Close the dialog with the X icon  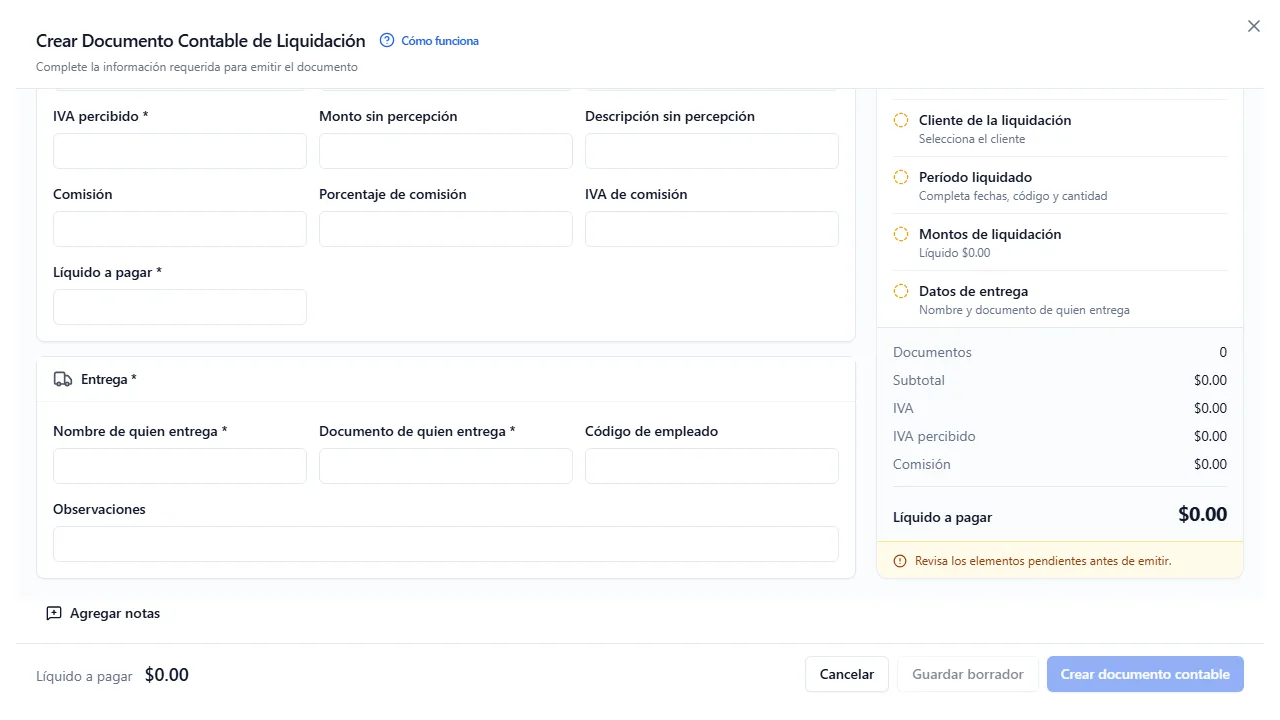1254,27
